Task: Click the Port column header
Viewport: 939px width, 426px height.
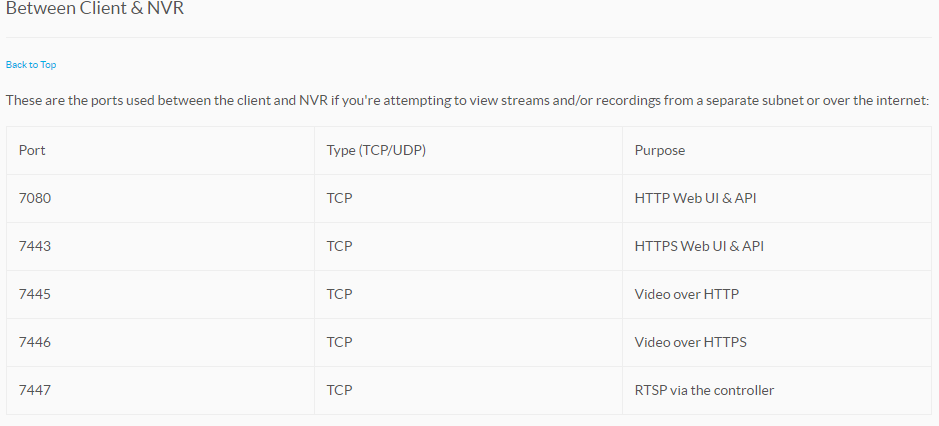Action: [32, 150]
